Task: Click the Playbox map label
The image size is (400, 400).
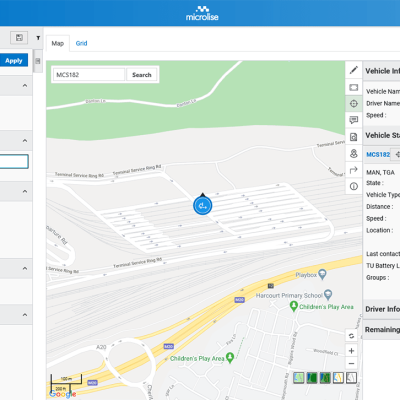Action: click(306, 275)
